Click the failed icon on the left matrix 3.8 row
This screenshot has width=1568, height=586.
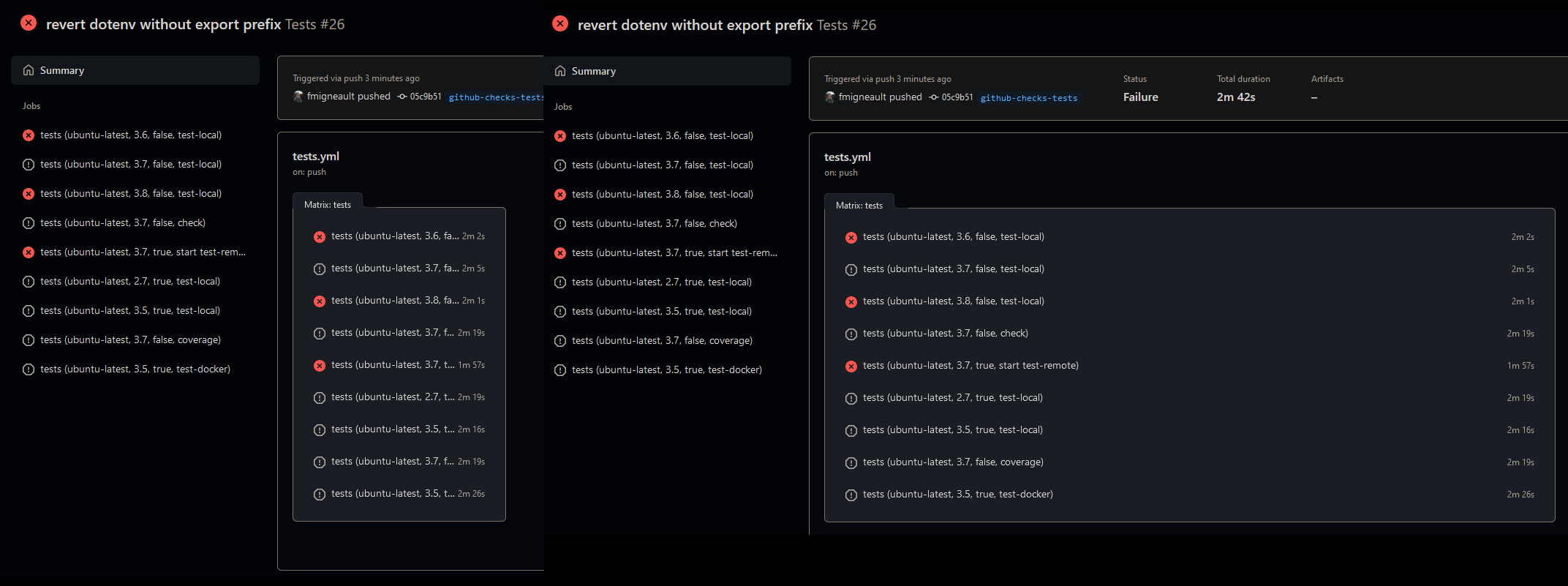[x=320, y=301]
